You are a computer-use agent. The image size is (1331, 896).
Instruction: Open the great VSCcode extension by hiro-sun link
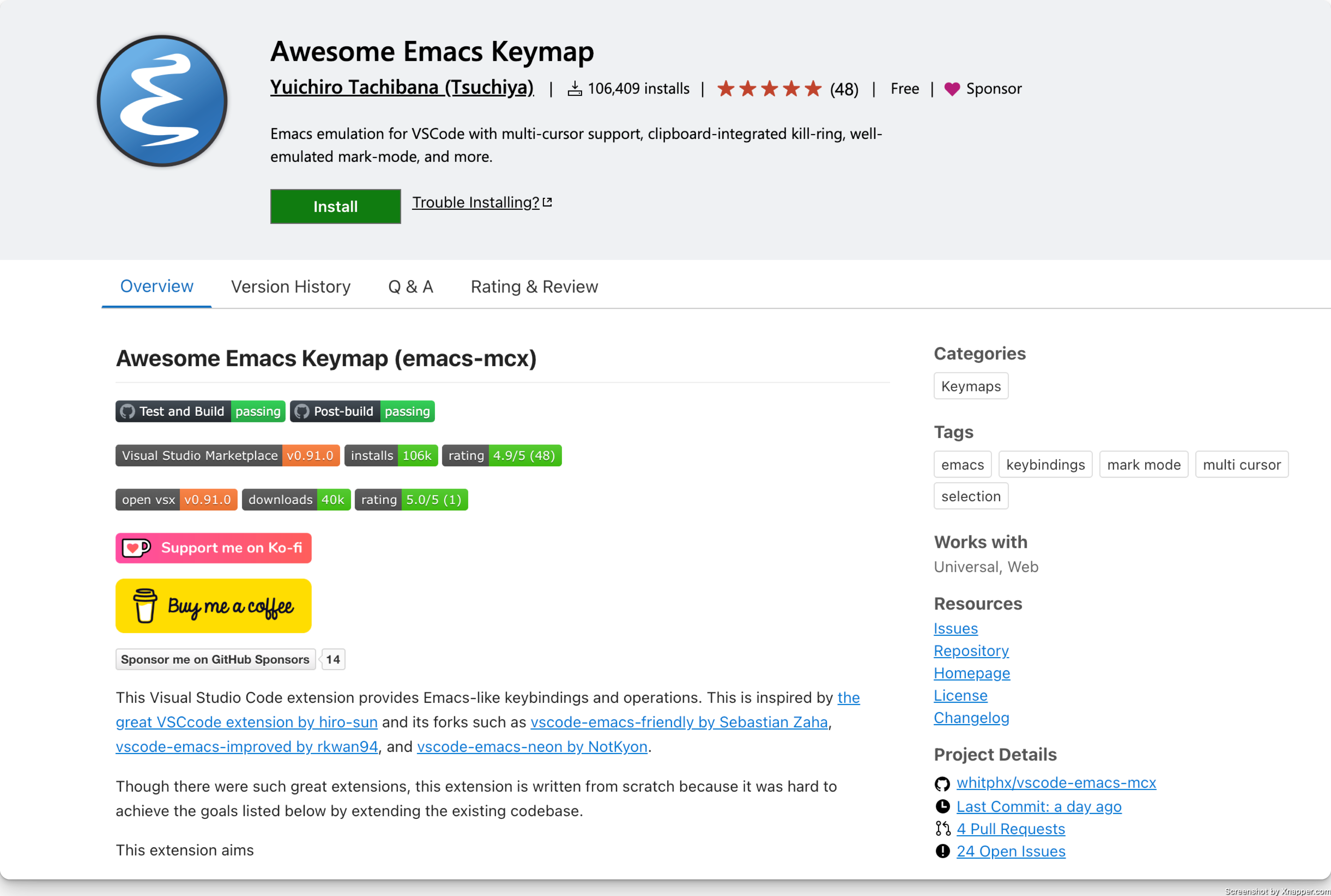247,722
